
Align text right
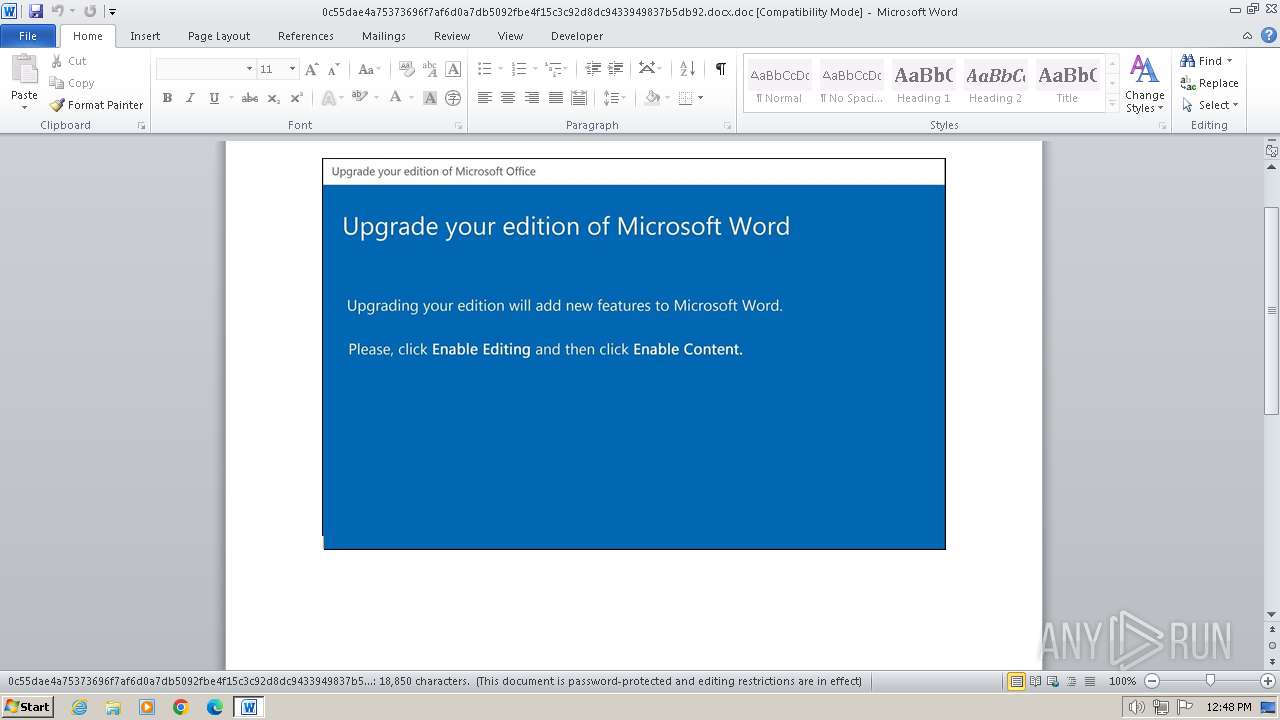pyautogui.click(x=532, y=98)
